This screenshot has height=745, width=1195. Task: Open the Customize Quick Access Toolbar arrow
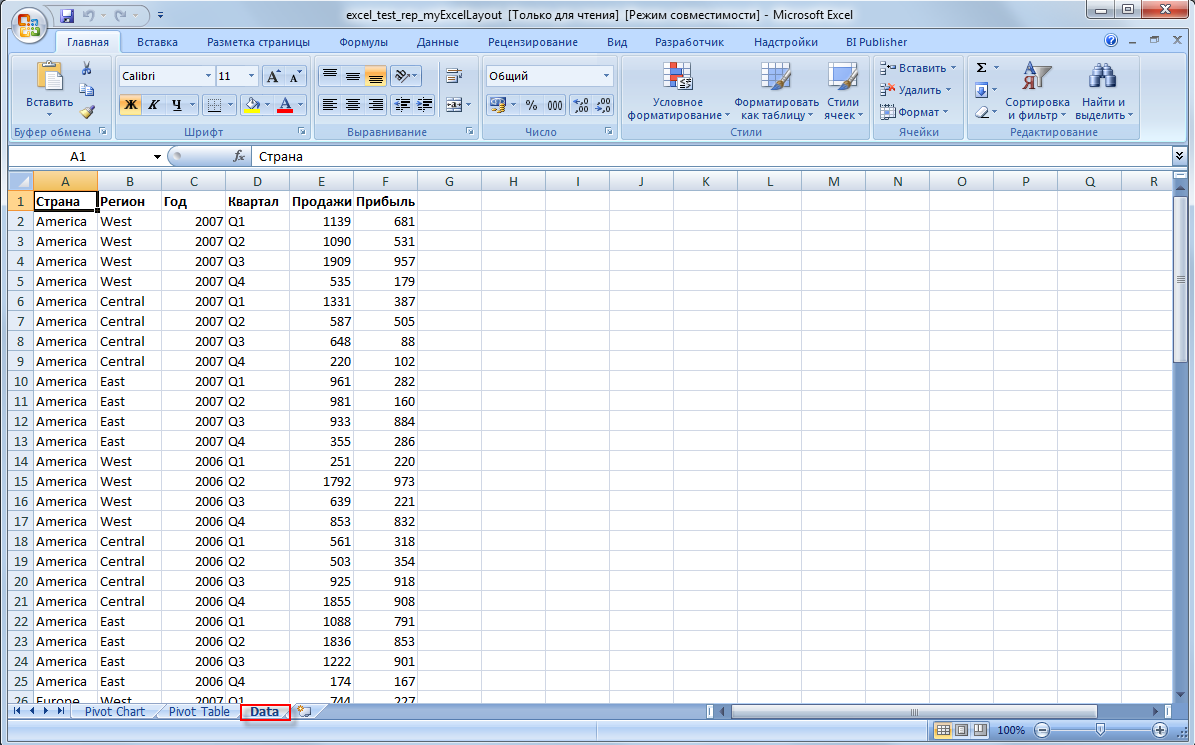coord(160,14)
